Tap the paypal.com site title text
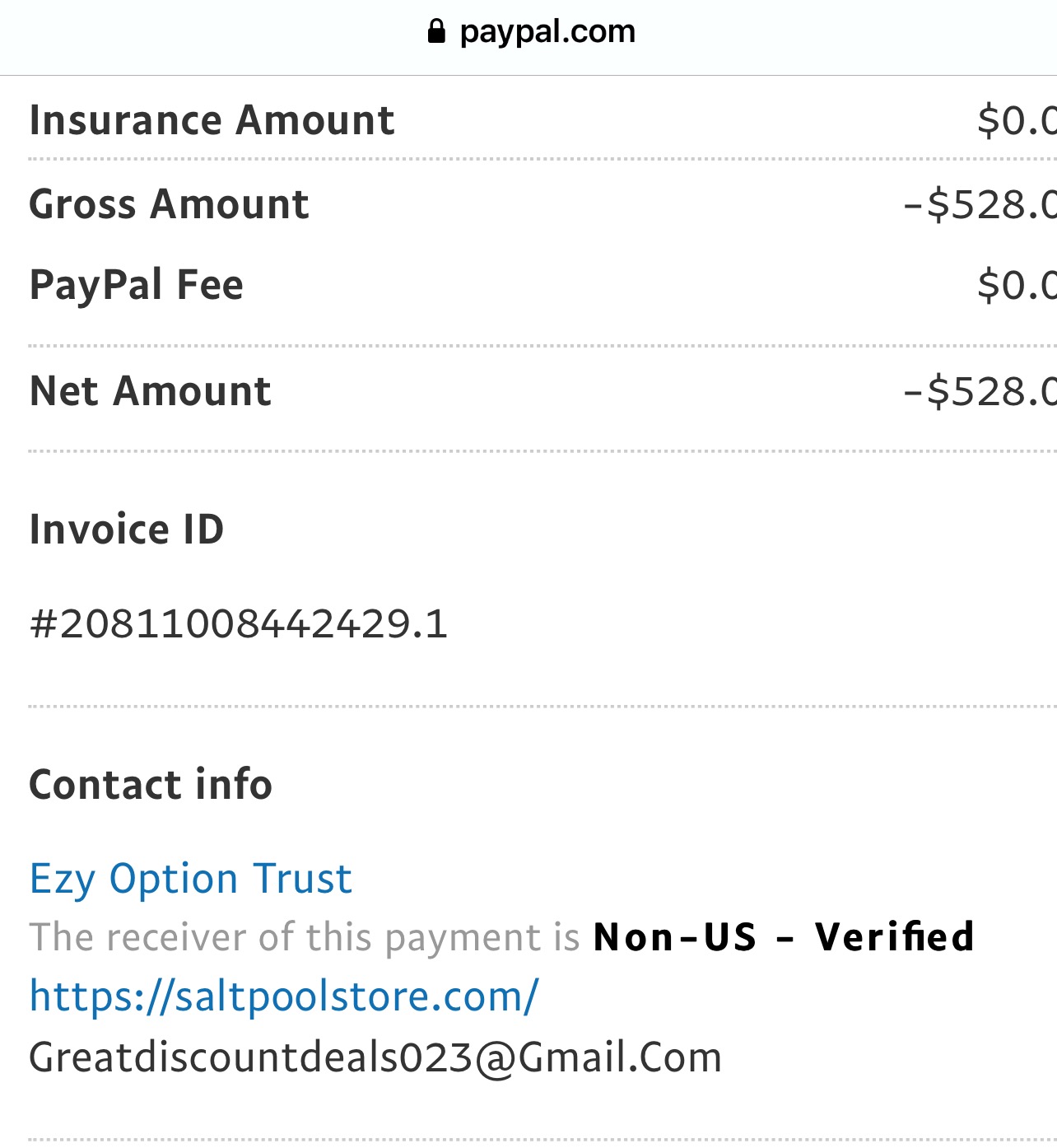The image size is (1057, 1148). (547, 31)
